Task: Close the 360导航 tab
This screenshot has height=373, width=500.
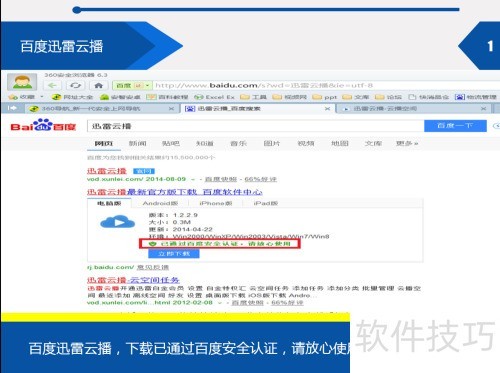Action: pos(171,109)
